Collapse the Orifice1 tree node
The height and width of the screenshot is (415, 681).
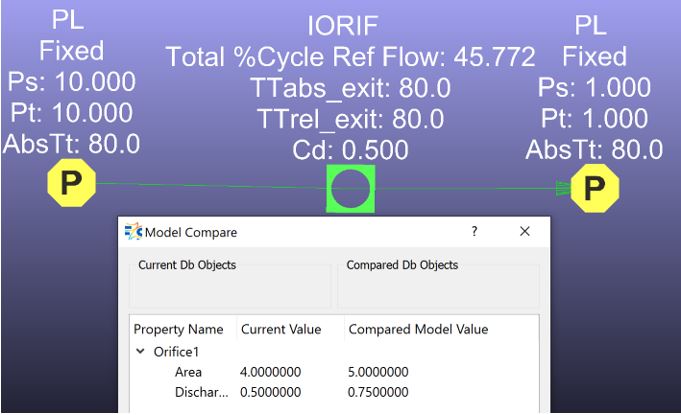point(139,351)
